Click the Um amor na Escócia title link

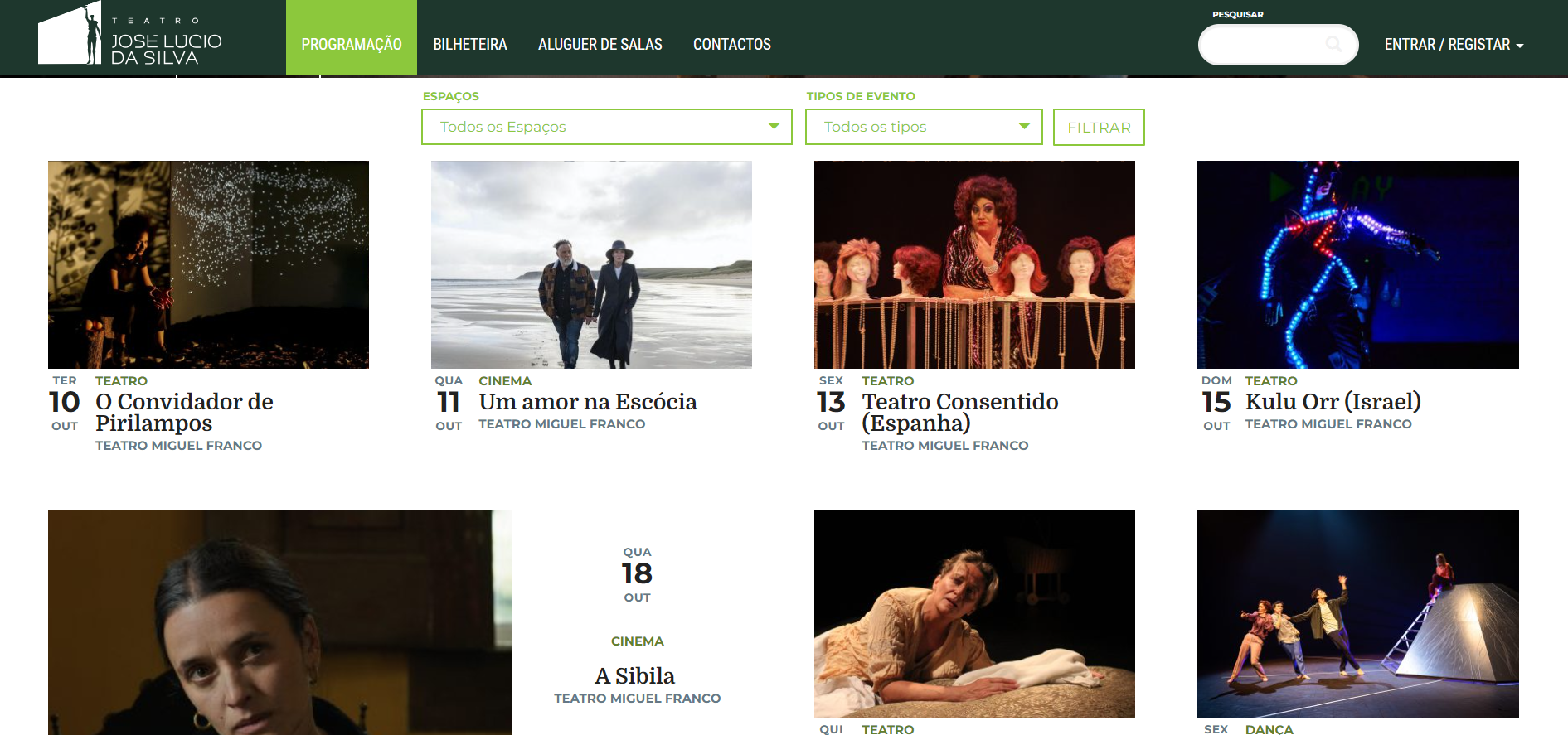tap(588, 402)
